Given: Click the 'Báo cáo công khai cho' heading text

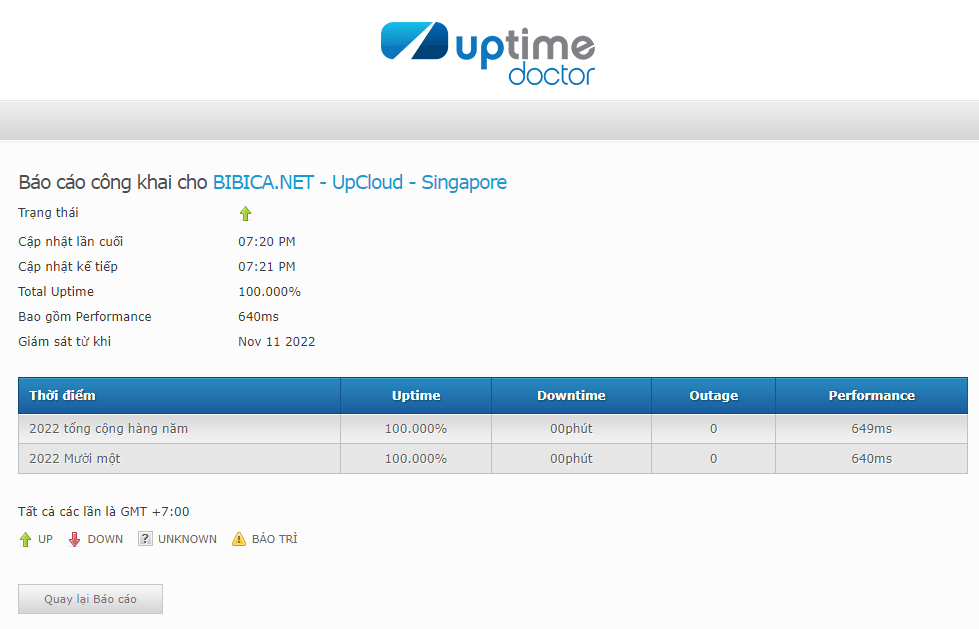Looking at the screenshot, I should 113,182.
